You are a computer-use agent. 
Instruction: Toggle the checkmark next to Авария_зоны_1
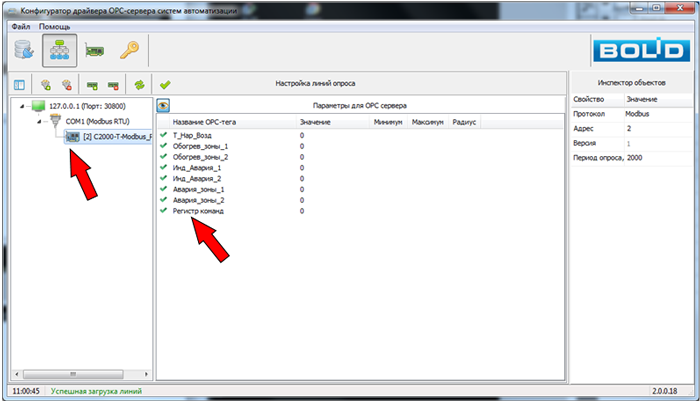tap(163, 189)
